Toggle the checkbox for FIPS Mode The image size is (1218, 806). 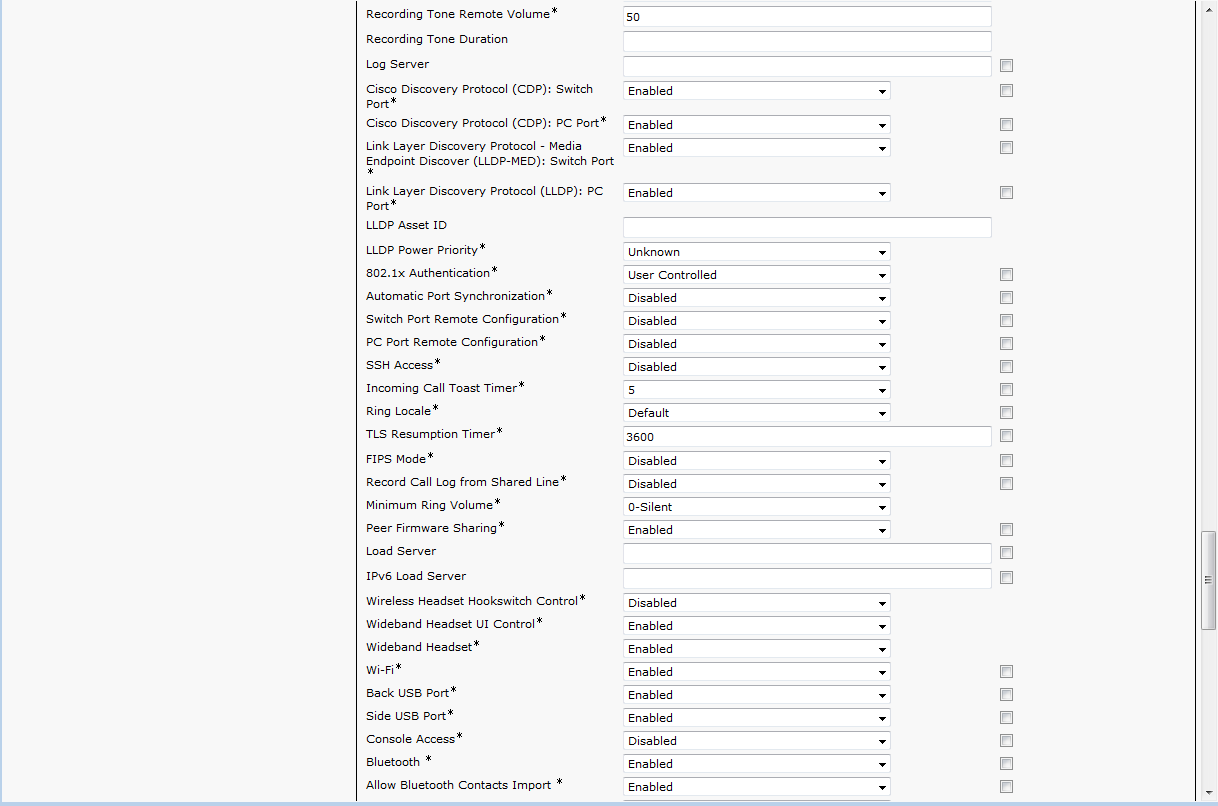1006,461
